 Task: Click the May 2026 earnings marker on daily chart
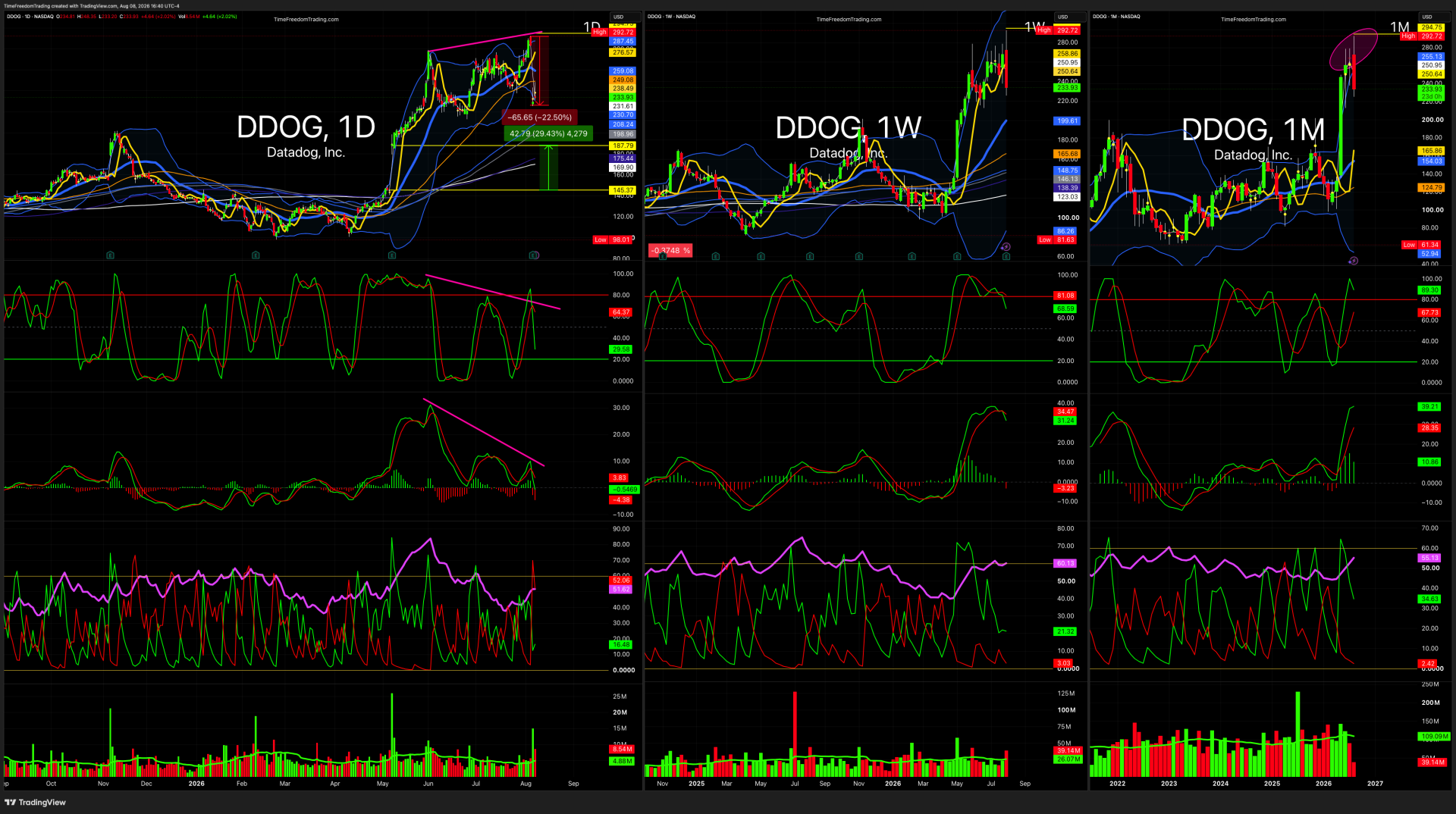point(392,255)
